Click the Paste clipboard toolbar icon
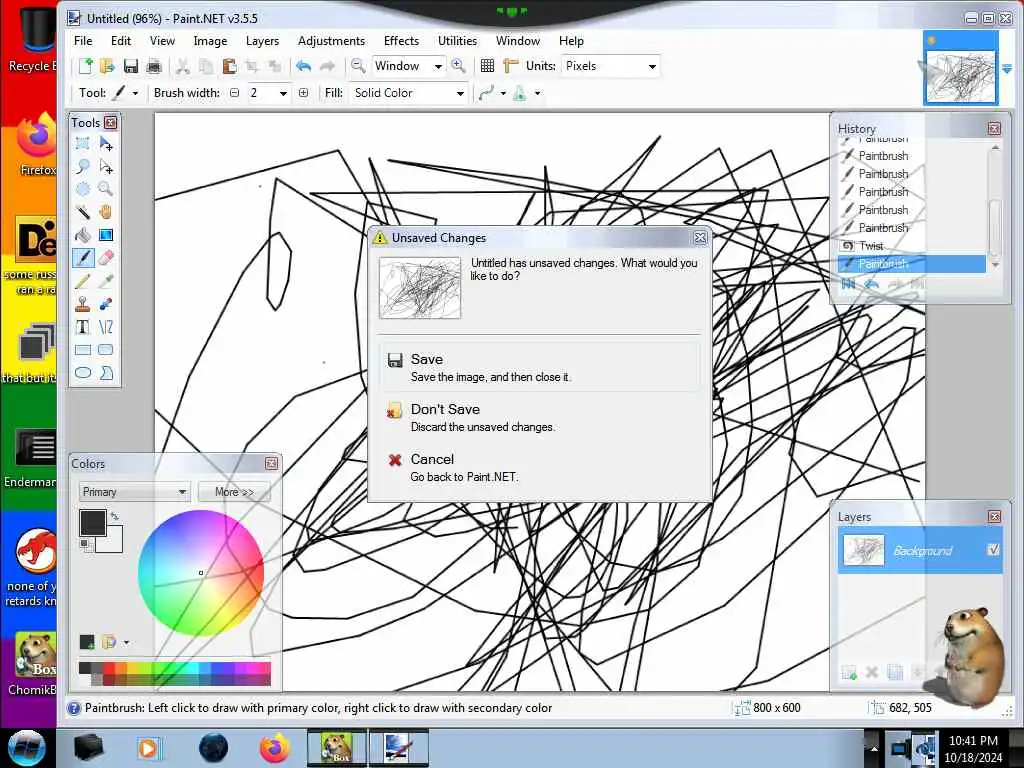Image resolution: width=1024 pixels, height=768 pixels. [x=229, y=66]
